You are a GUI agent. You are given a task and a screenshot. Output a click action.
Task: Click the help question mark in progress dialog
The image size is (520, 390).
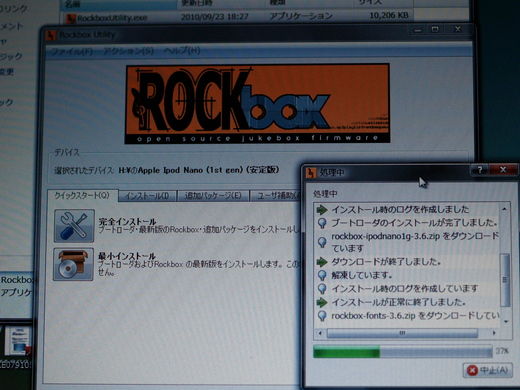click(480, 170)
